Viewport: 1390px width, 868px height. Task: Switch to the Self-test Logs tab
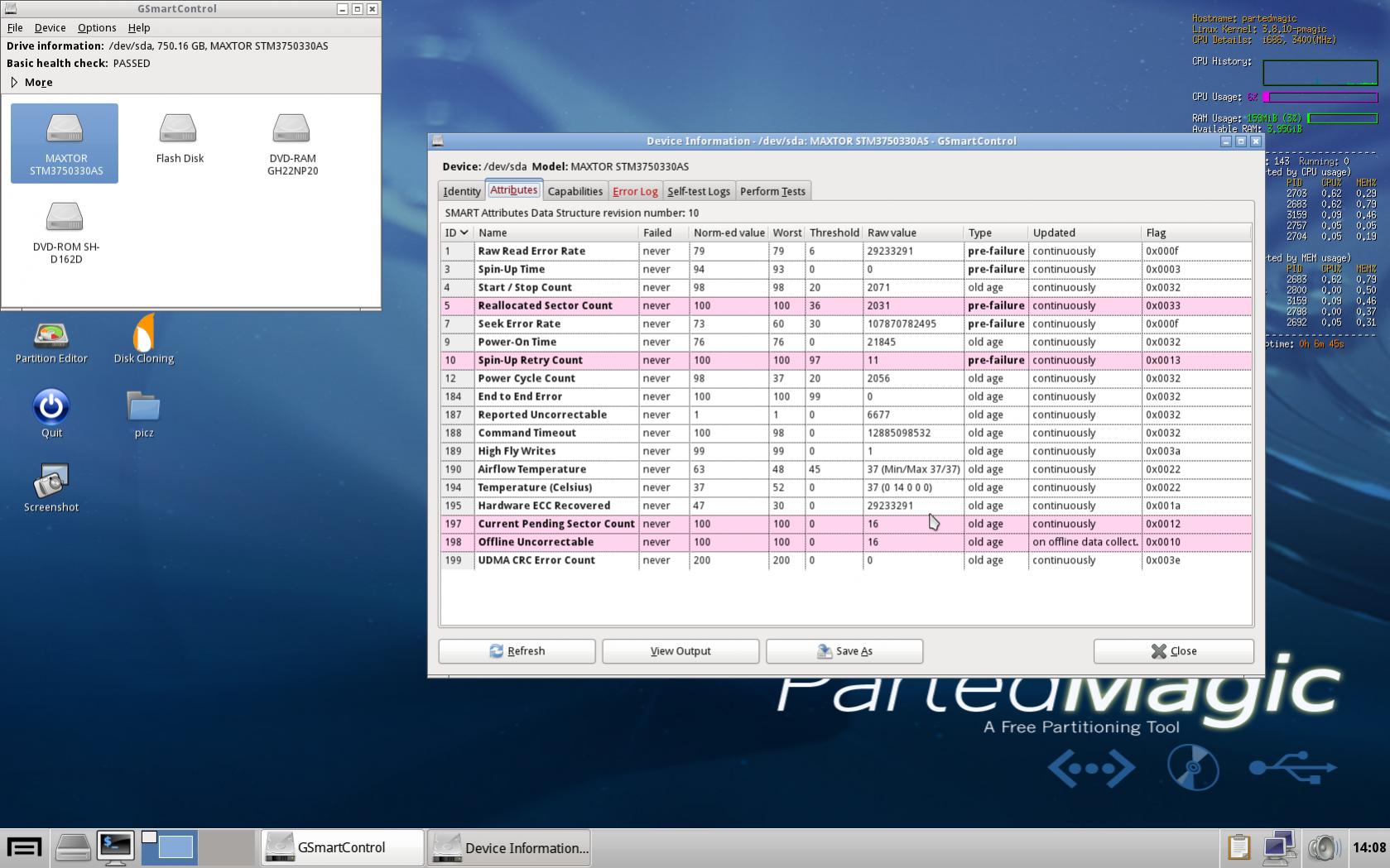coord(699,191)
